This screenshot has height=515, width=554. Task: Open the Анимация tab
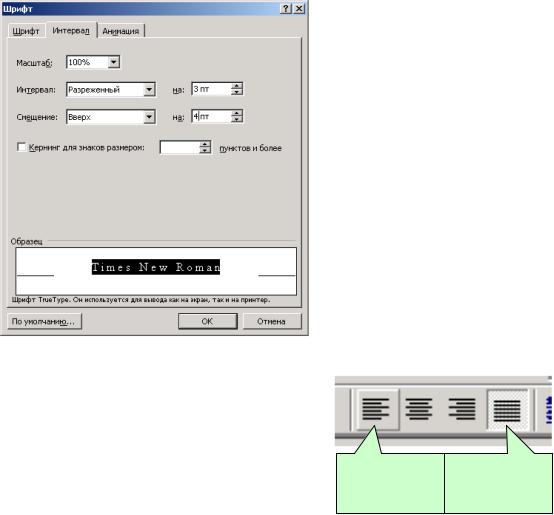click(x=121, y=31)
